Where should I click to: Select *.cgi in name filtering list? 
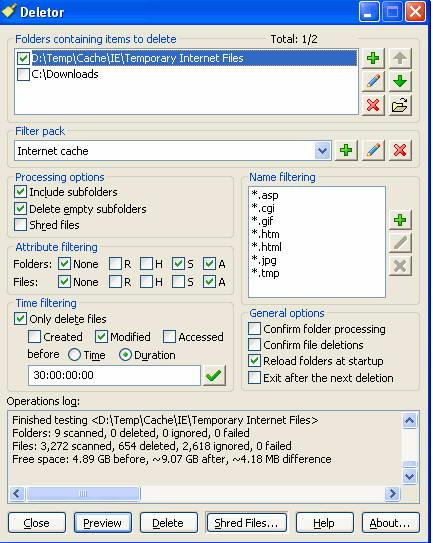pos(263,208)
